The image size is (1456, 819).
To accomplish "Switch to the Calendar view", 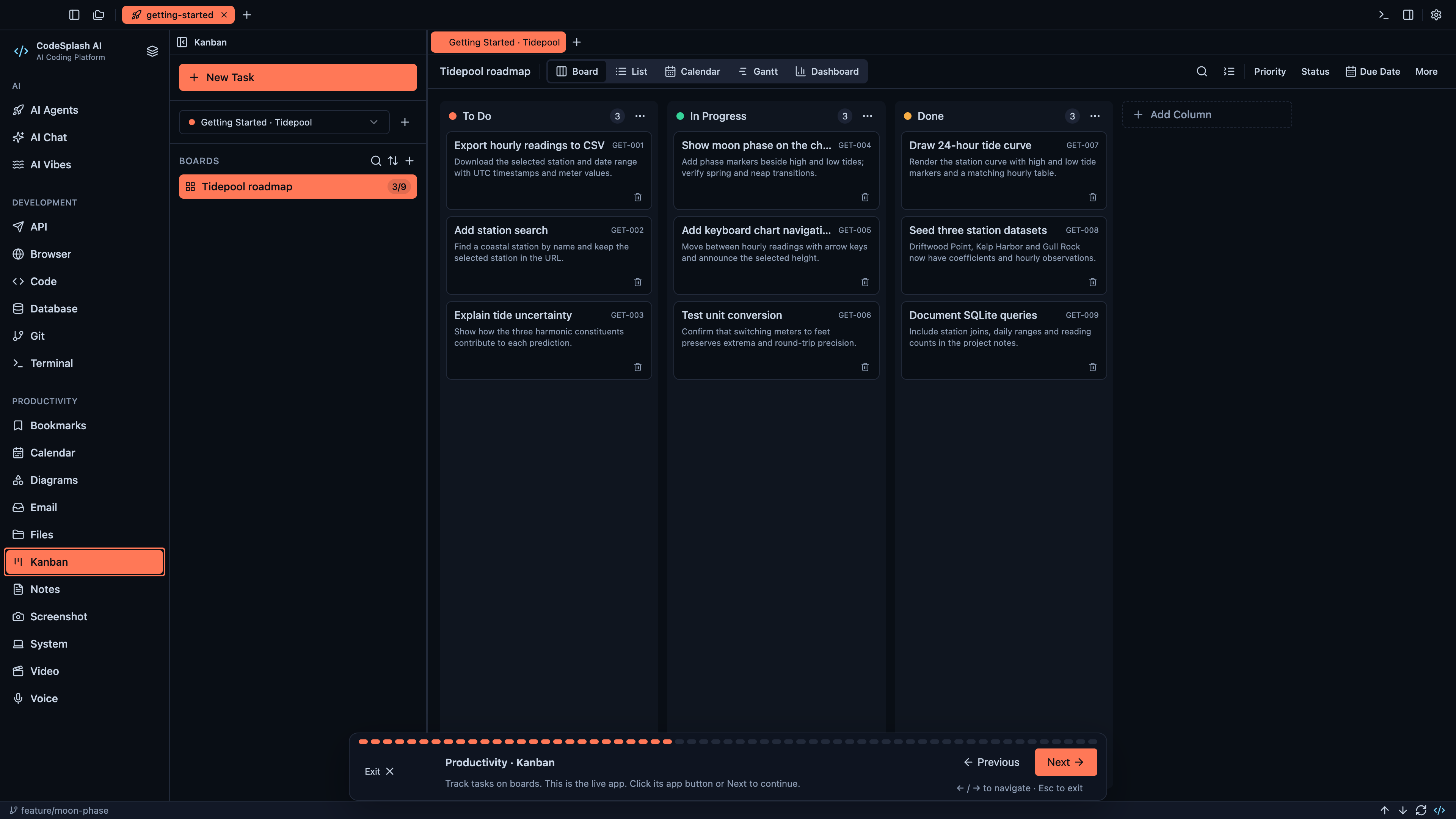I will click(692, 71).
